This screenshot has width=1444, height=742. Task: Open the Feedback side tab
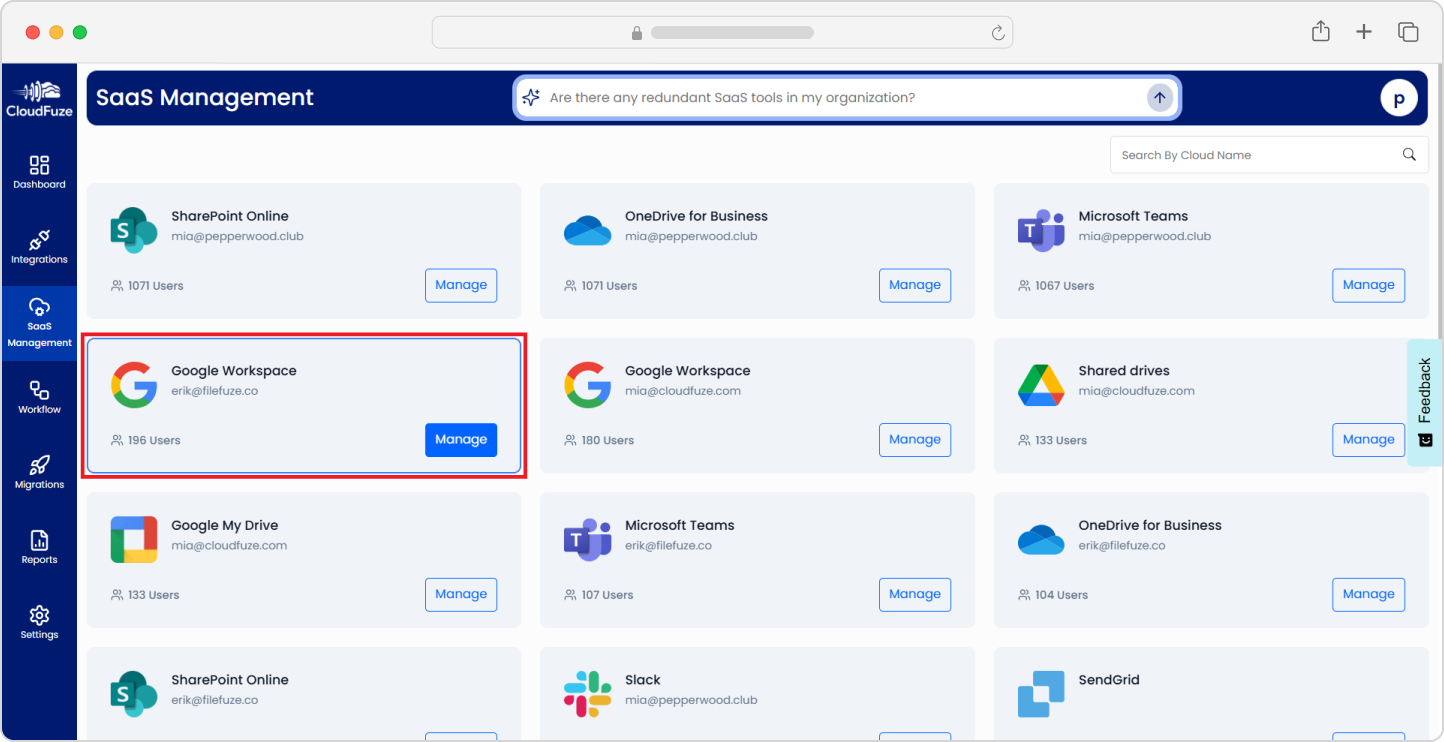coord(1425,402)
